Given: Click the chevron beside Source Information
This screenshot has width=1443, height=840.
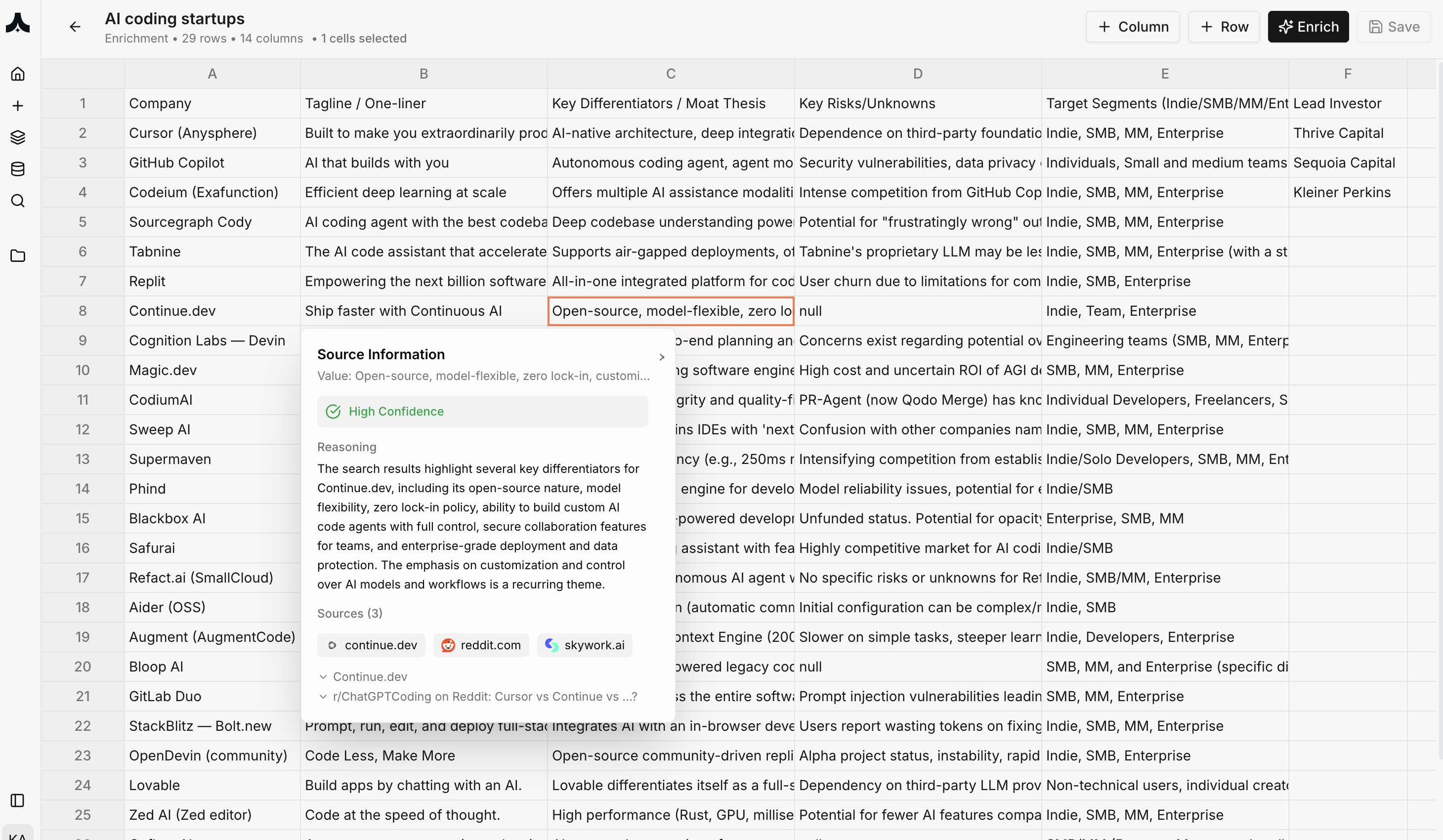Looking at the screenshot, I should (661, 357).
